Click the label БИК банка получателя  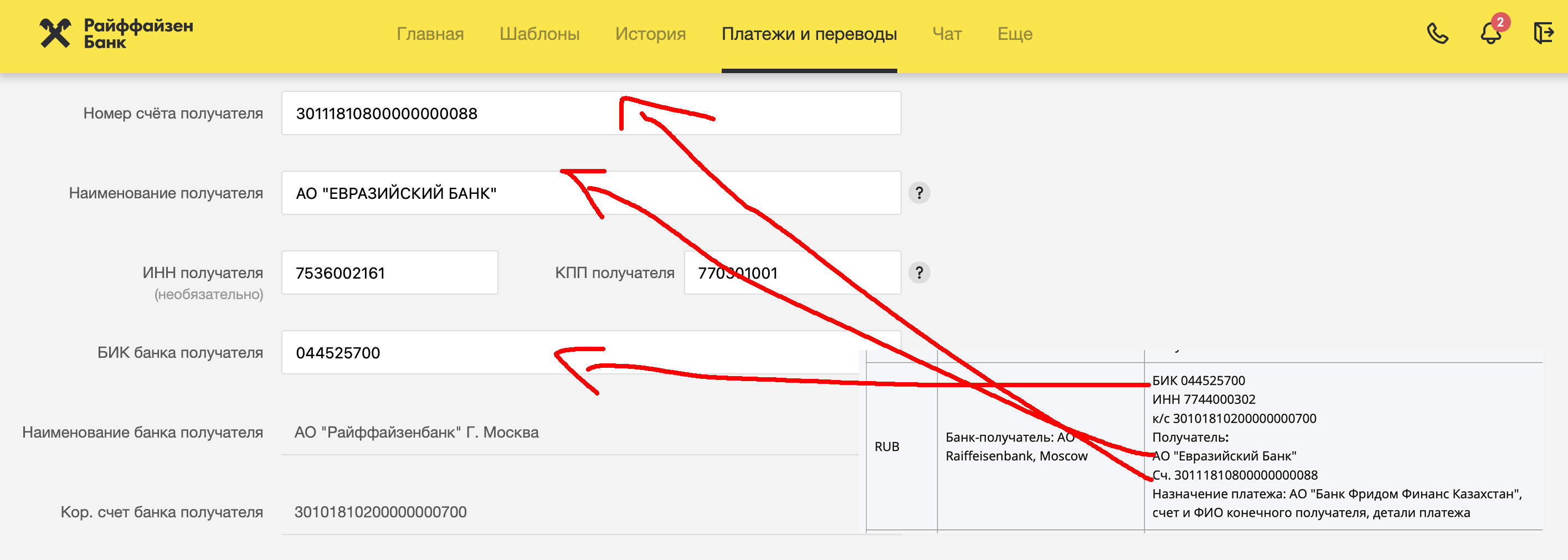tap(180, 353)
